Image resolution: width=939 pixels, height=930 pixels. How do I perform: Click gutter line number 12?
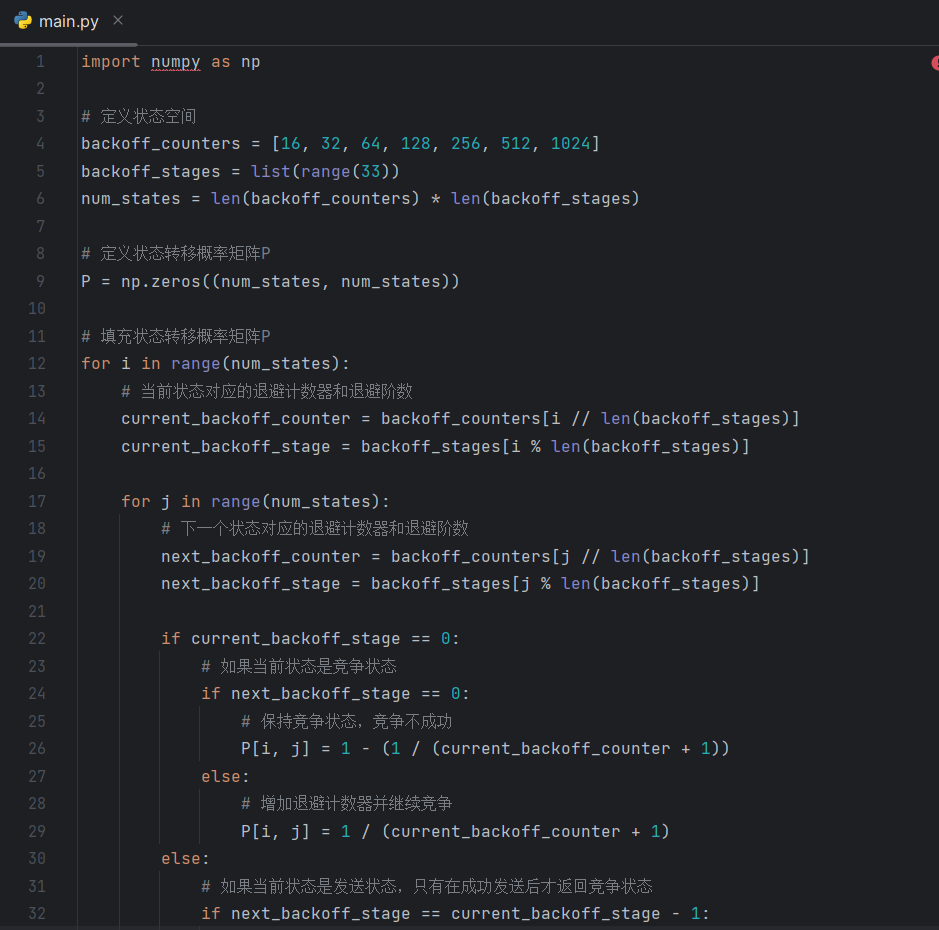37,363
